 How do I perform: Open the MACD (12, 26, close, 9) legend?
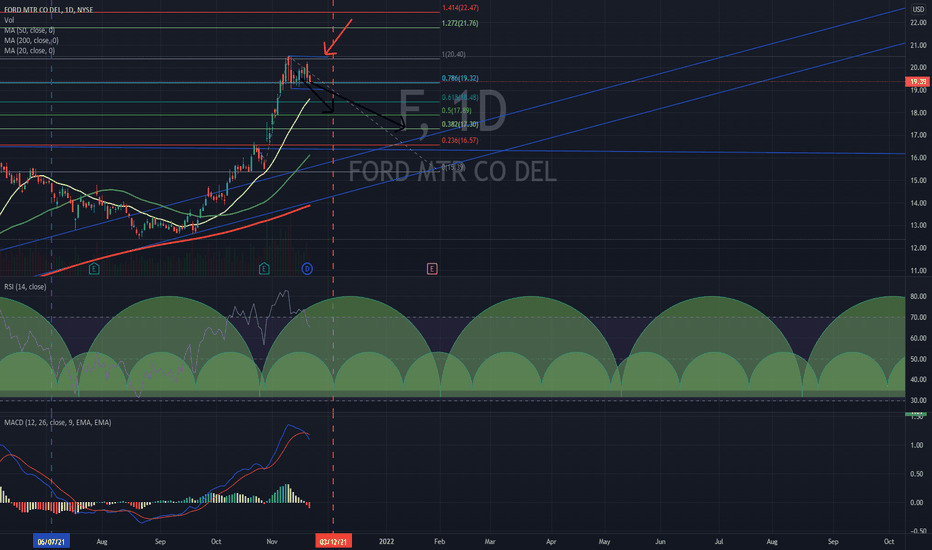point(58,422)
